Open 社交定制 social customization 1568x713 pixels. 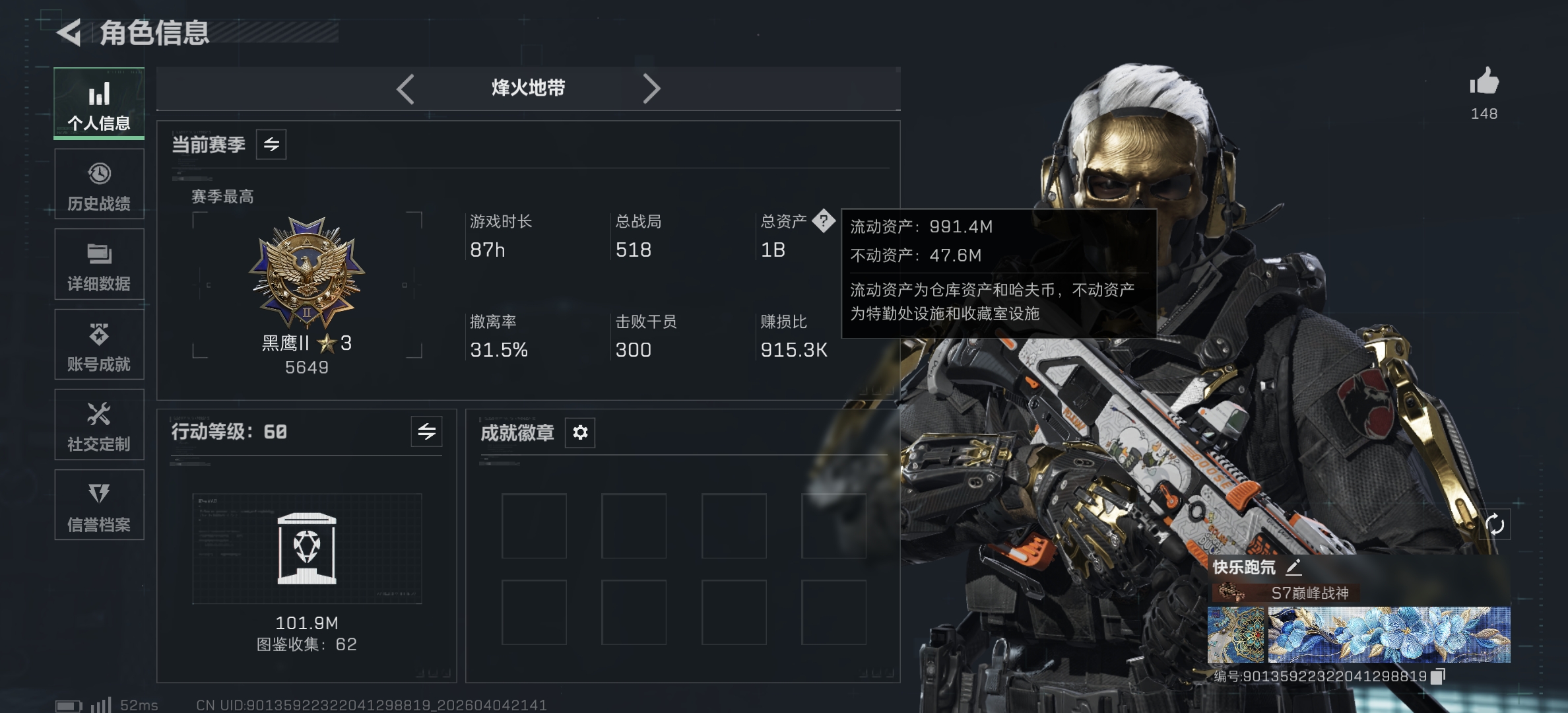coord(99,424)
